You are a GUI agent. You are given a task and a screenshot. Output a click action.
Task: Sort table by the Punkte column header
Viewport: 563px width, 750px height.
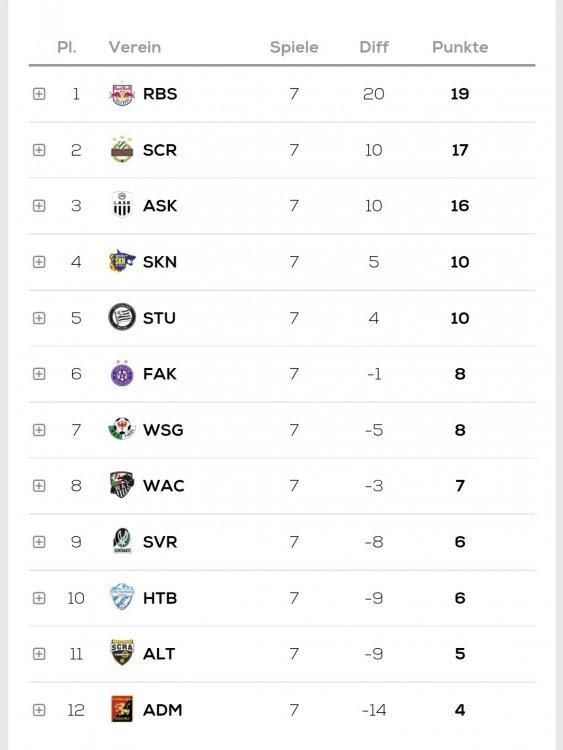[x=460, y=47]
